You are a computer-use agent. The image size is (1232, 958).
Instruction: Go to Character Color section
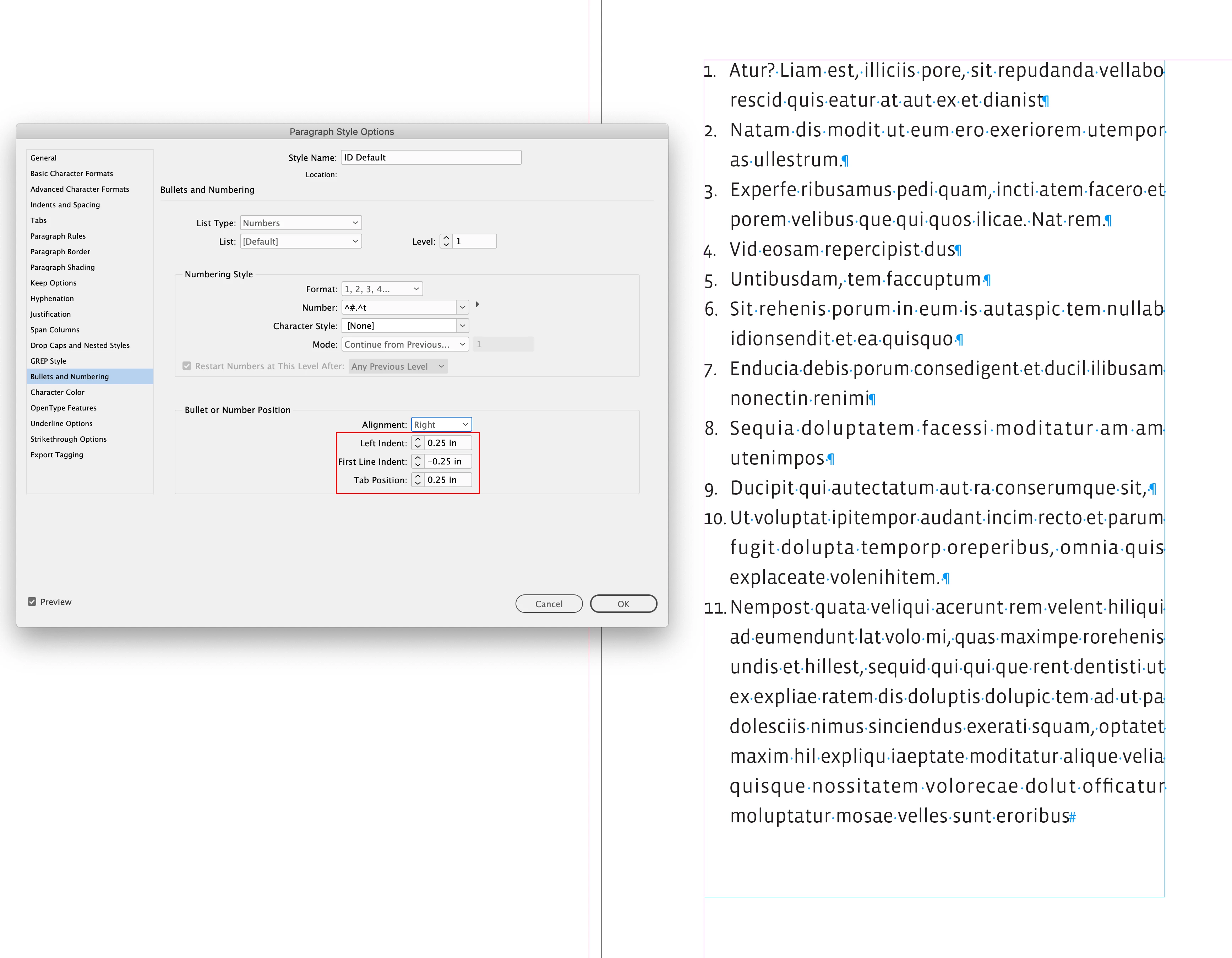tap(58, 392)
